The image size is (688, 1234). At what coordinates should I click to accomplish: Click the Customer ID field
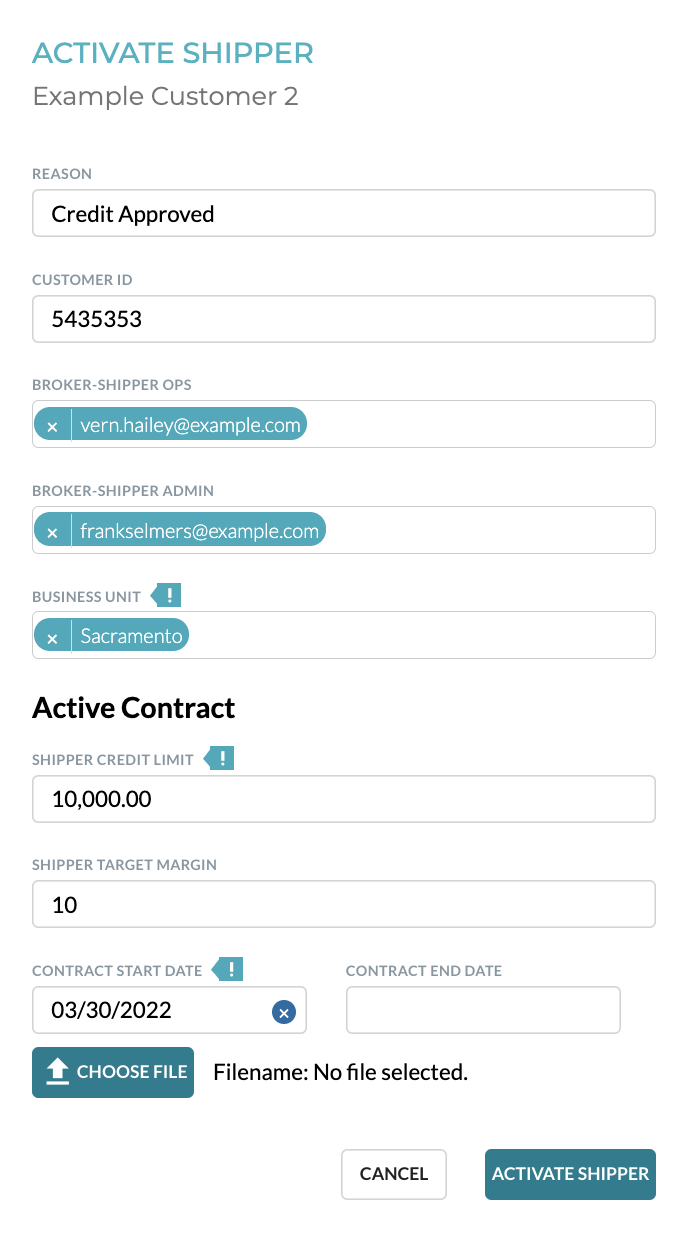point(344,319)
